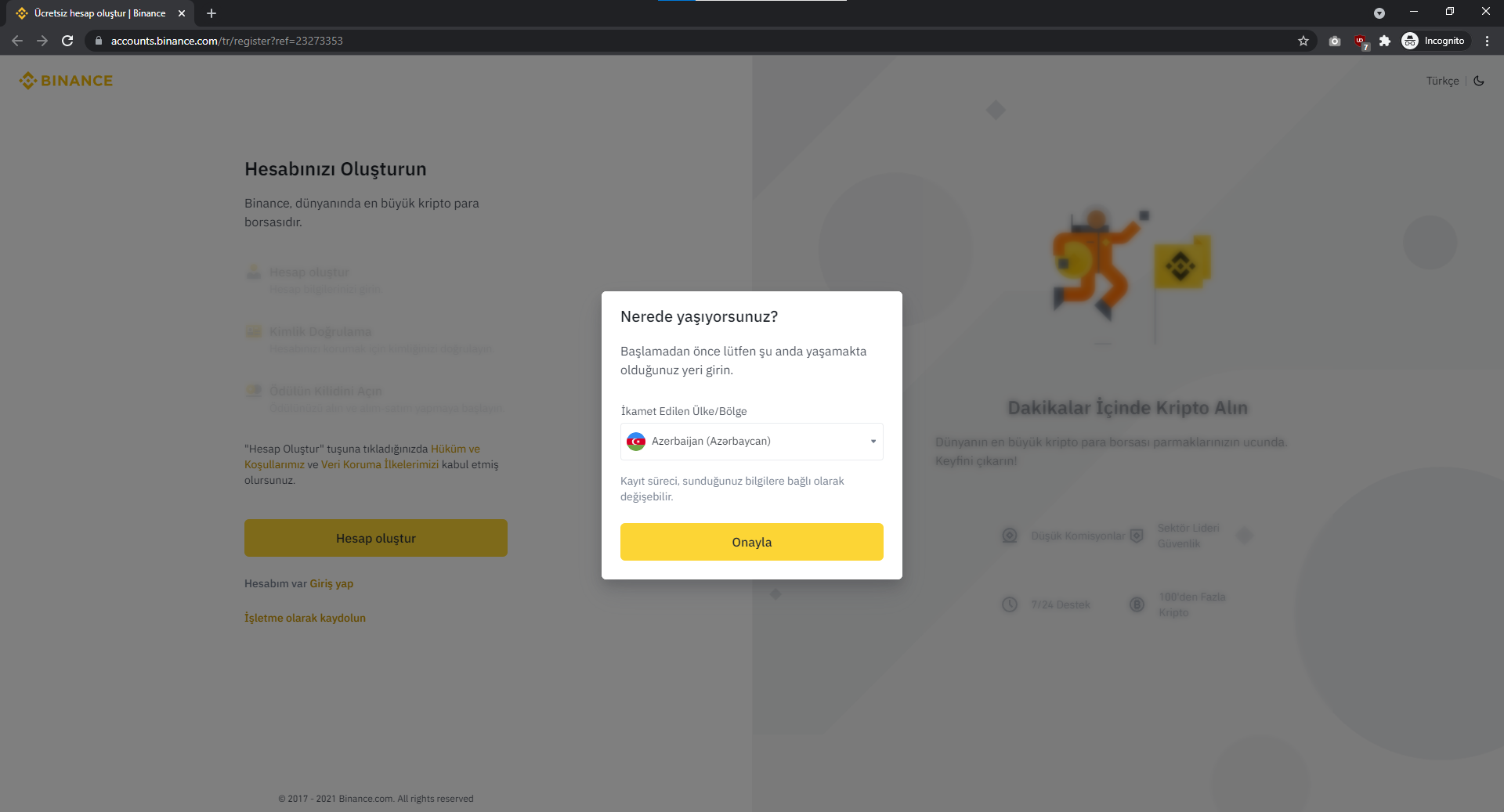
Task: Go back to previous page
Action: [17, 41]
